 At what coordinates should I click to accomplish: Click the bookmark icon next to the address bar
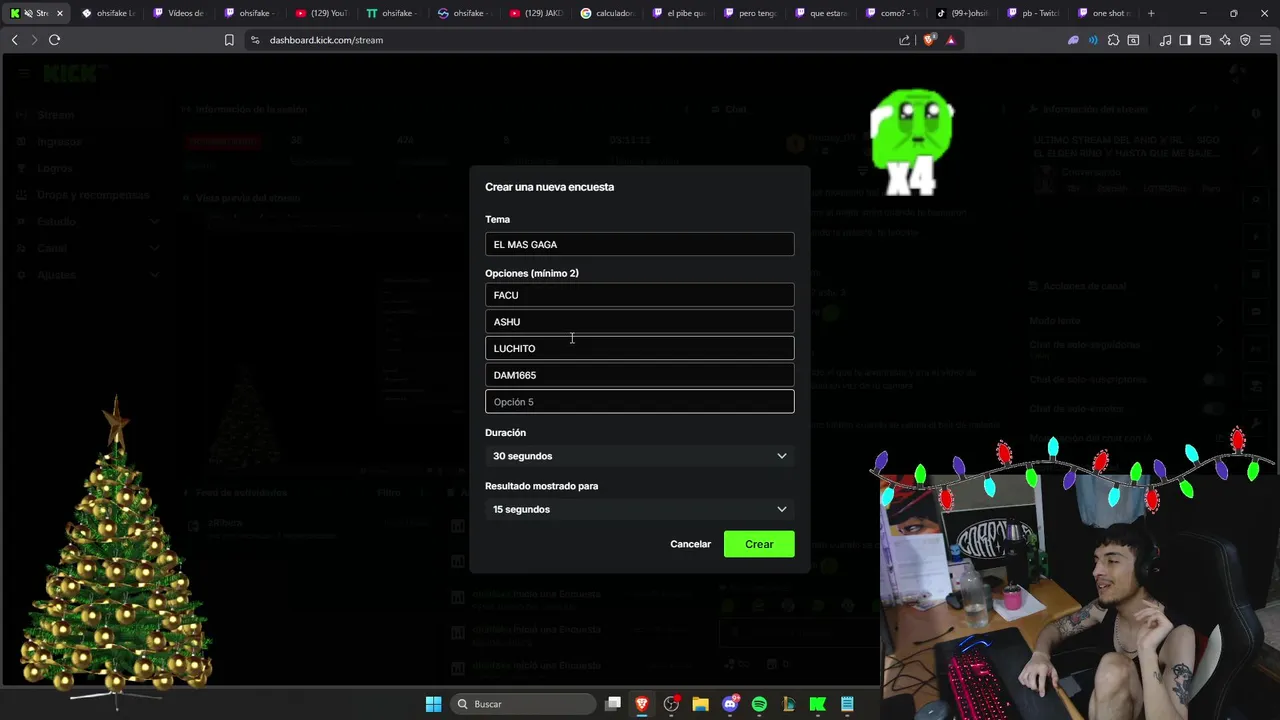coord(229,40)
